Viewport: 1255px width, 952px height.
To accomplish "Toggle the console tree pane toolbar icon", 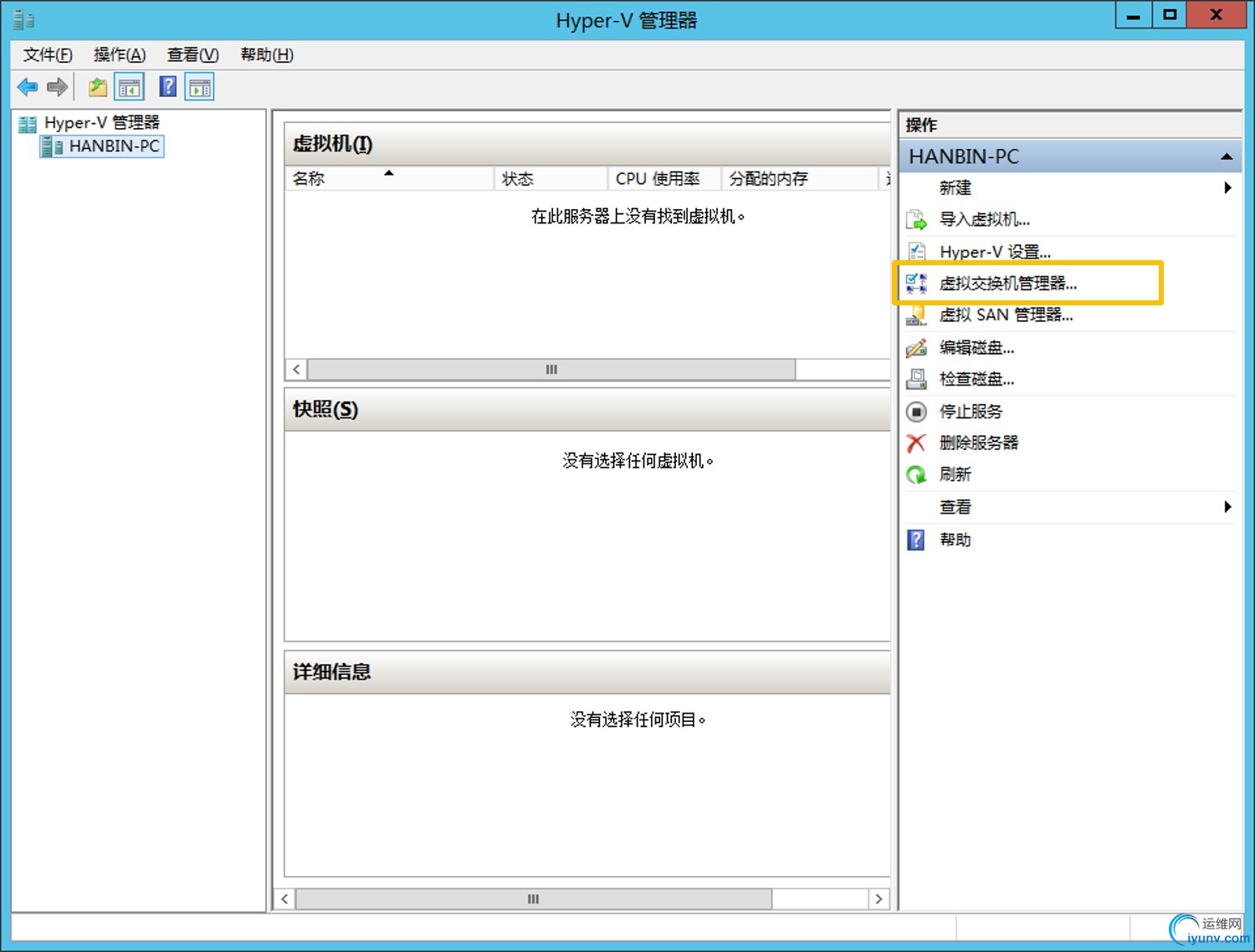I will coord(130,86).
